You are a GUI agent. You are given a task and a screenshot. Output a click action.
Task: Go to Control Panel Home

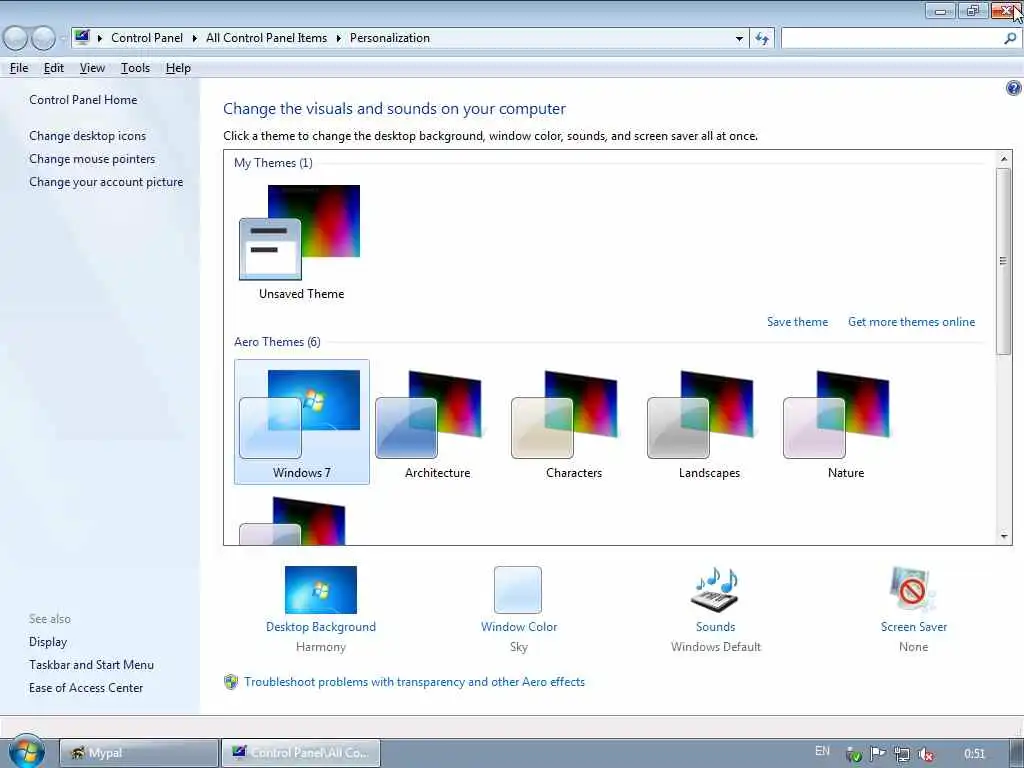pos(83,100)
